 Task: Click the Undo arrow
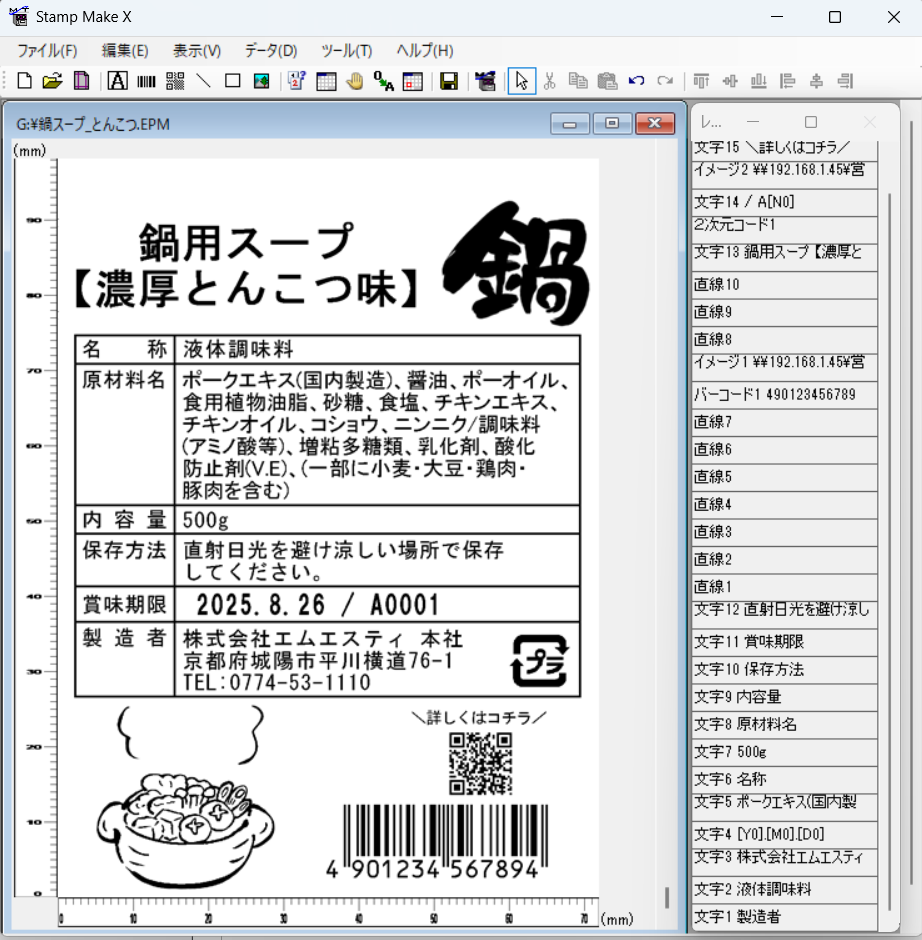click(x=636, y=81)
